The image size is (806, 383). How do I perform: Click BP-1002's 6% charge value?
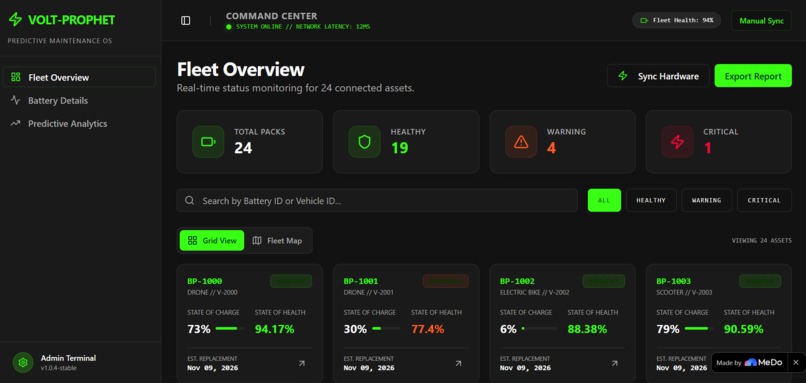coord(508,329)
